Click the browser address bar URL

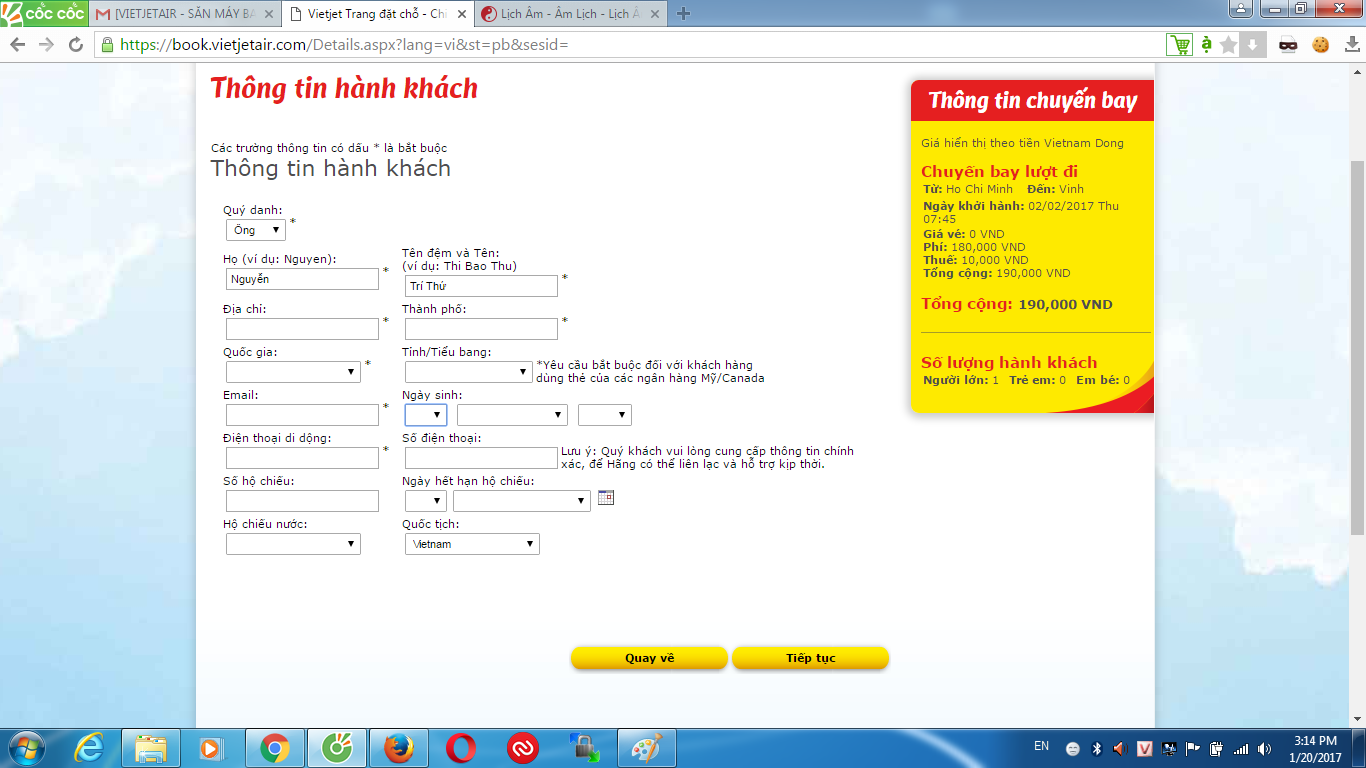click(345, 45)
